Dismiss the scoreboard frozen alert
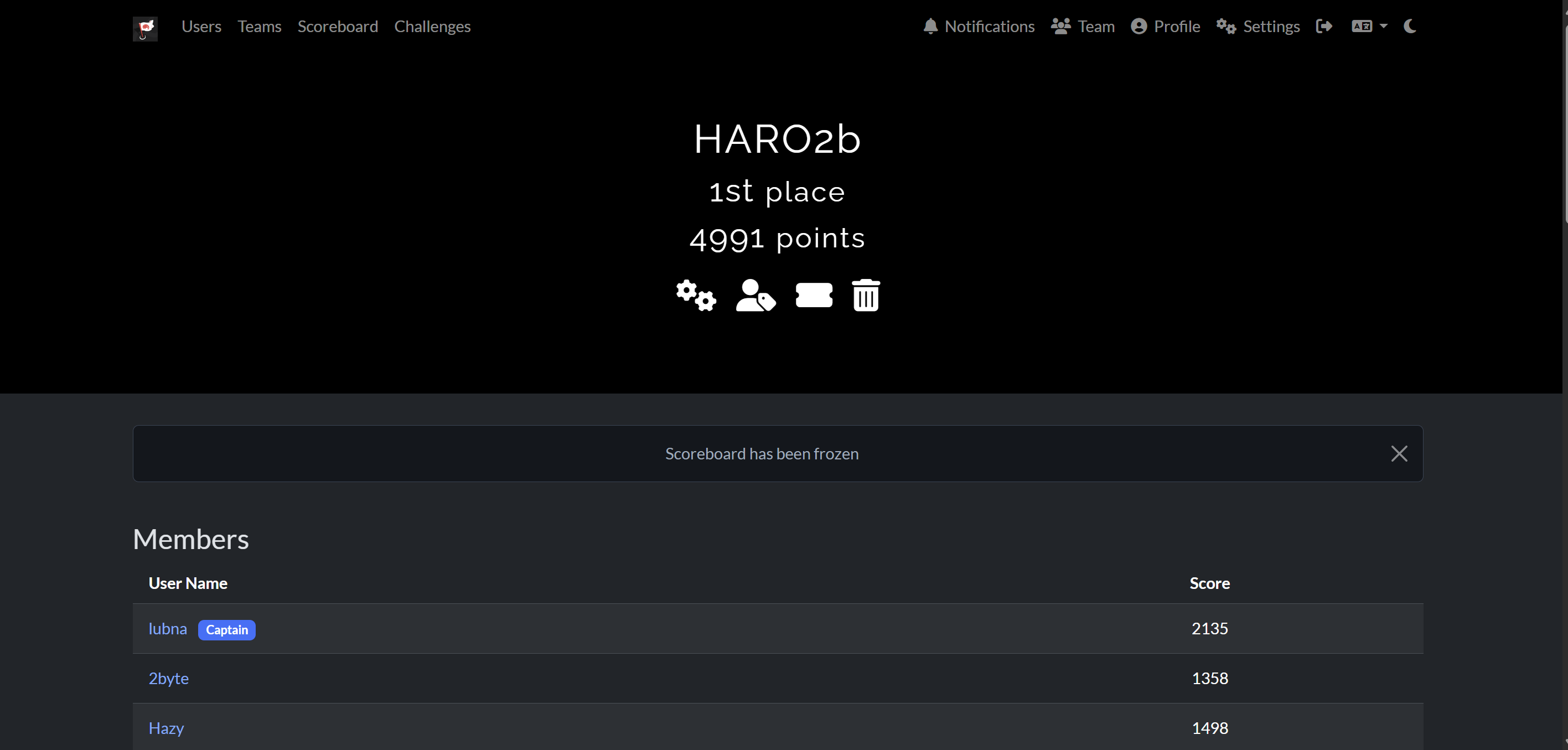This screenshot has width=1568, height=750. [x=1399, y=453]
